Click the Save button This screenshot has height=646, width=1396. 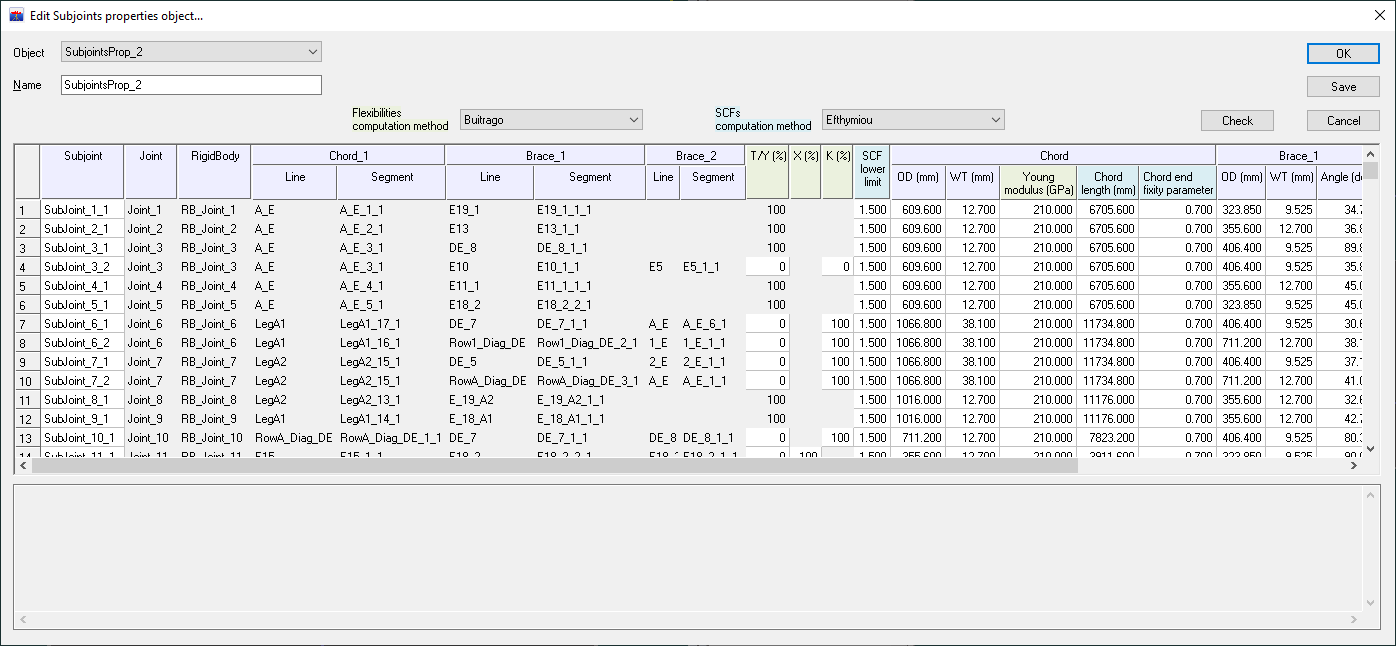pos(1342,87)
